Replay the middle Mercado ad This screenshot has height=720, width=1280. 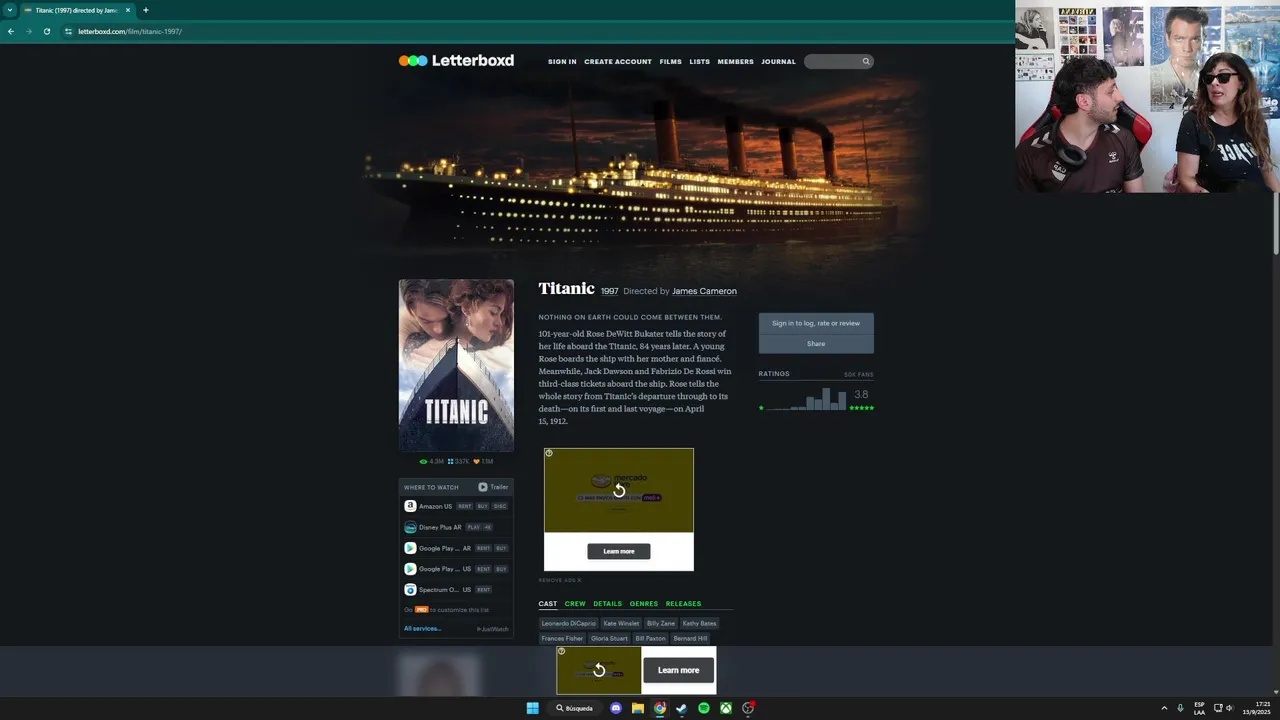(x=619, y=490)
